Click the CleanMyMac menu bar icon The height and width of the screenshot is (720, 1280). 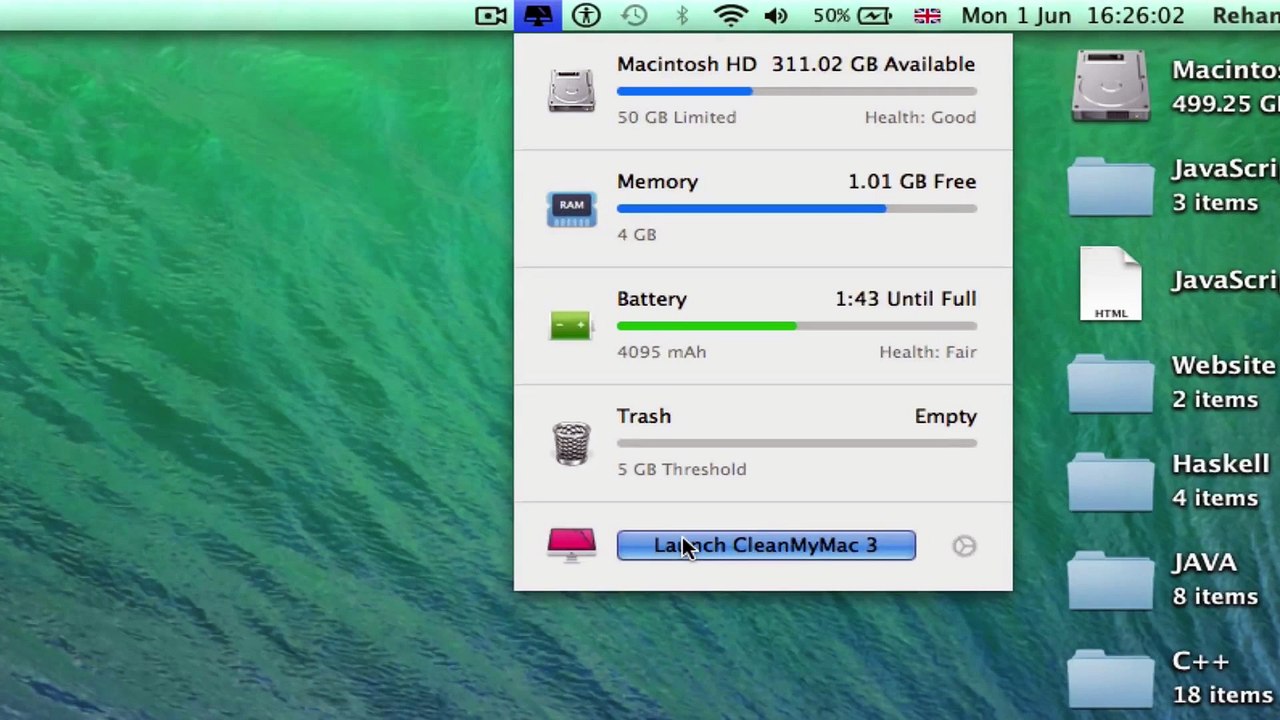(538, 15)
